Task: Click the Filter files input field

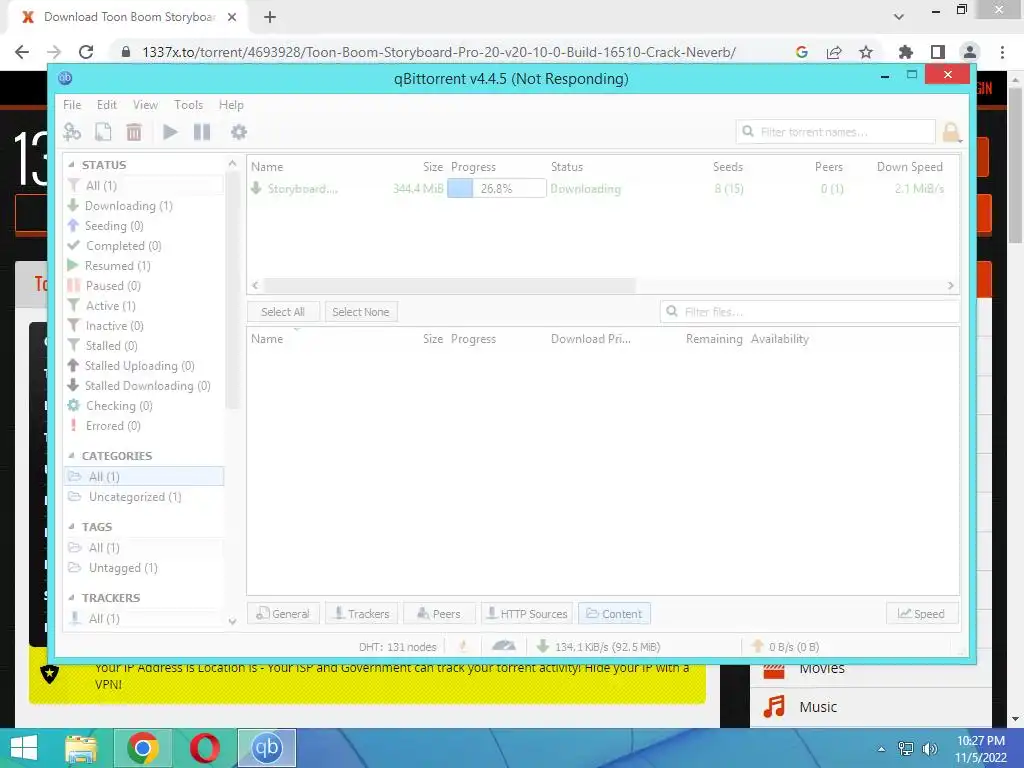Action: [810, 312]
